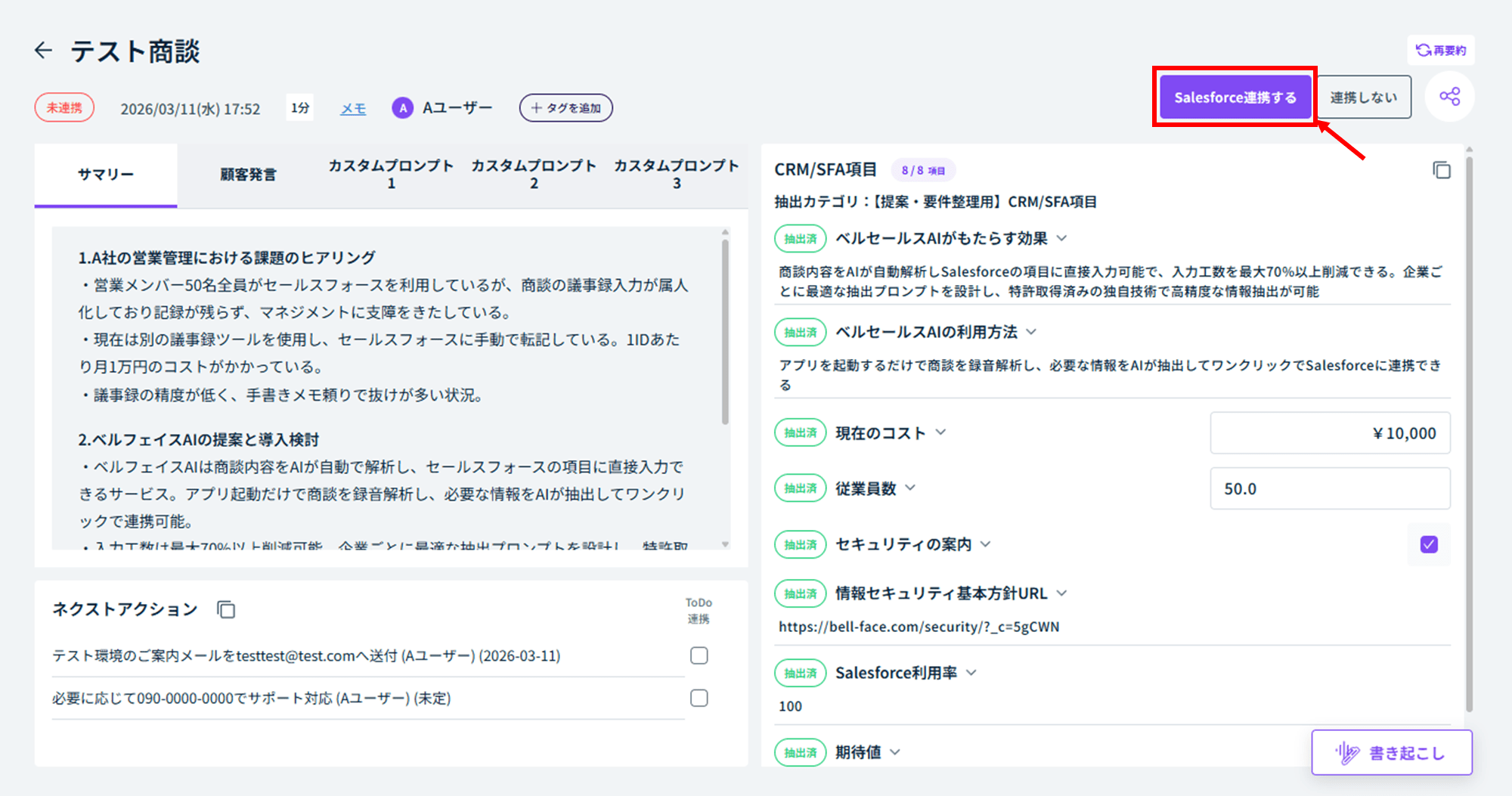Click the 未連携 status badge
This screenshot has width=1512, height=796.
(64, 108)
